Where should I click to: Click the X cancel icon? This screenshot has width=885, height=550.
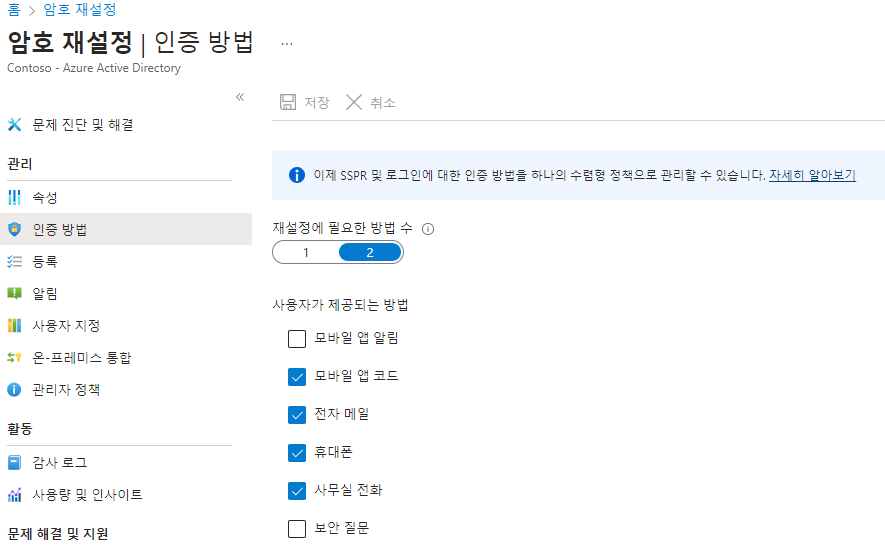click(354, 102)
